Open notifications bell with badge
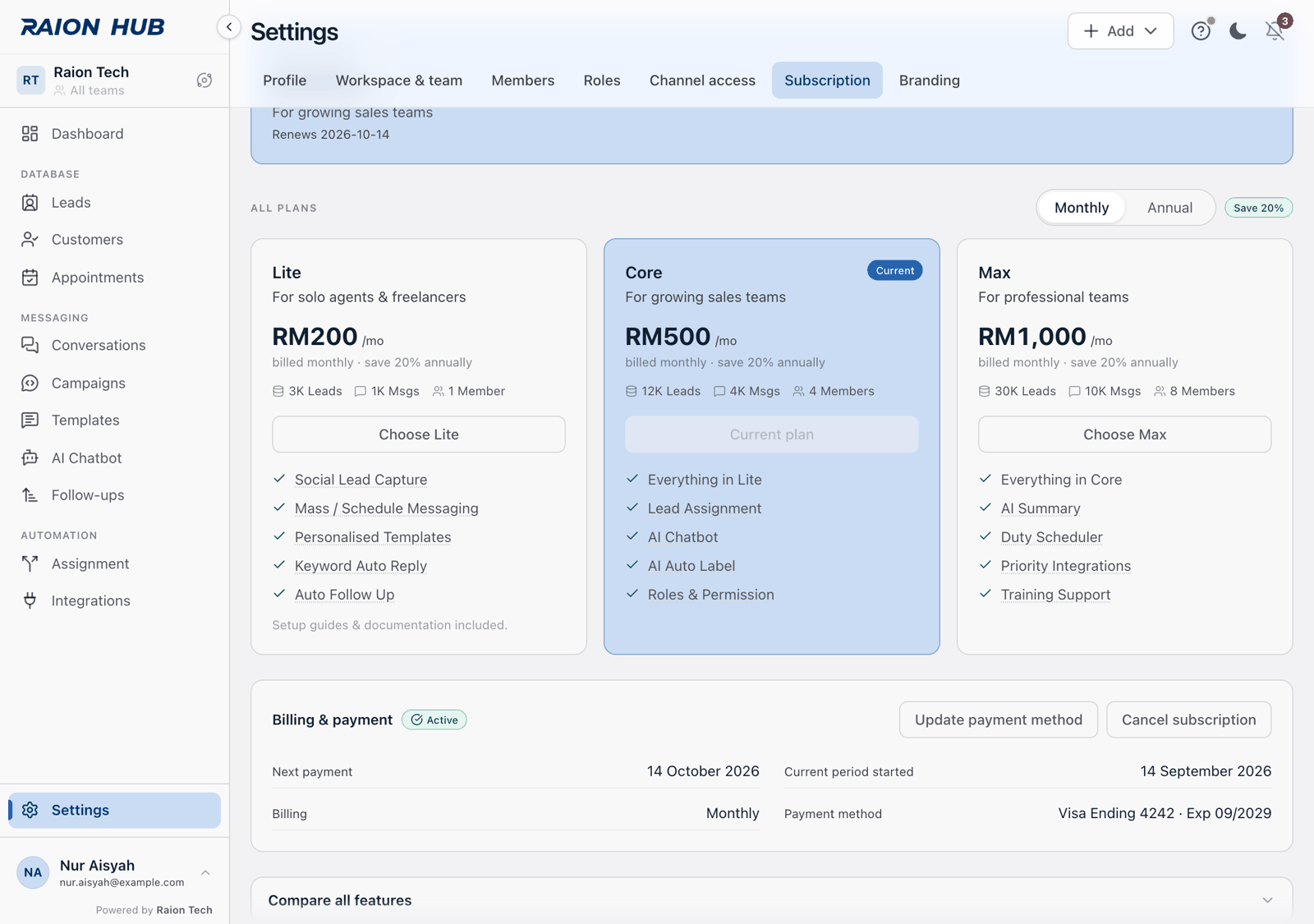1314x924 pixels. coord(1275,30)
